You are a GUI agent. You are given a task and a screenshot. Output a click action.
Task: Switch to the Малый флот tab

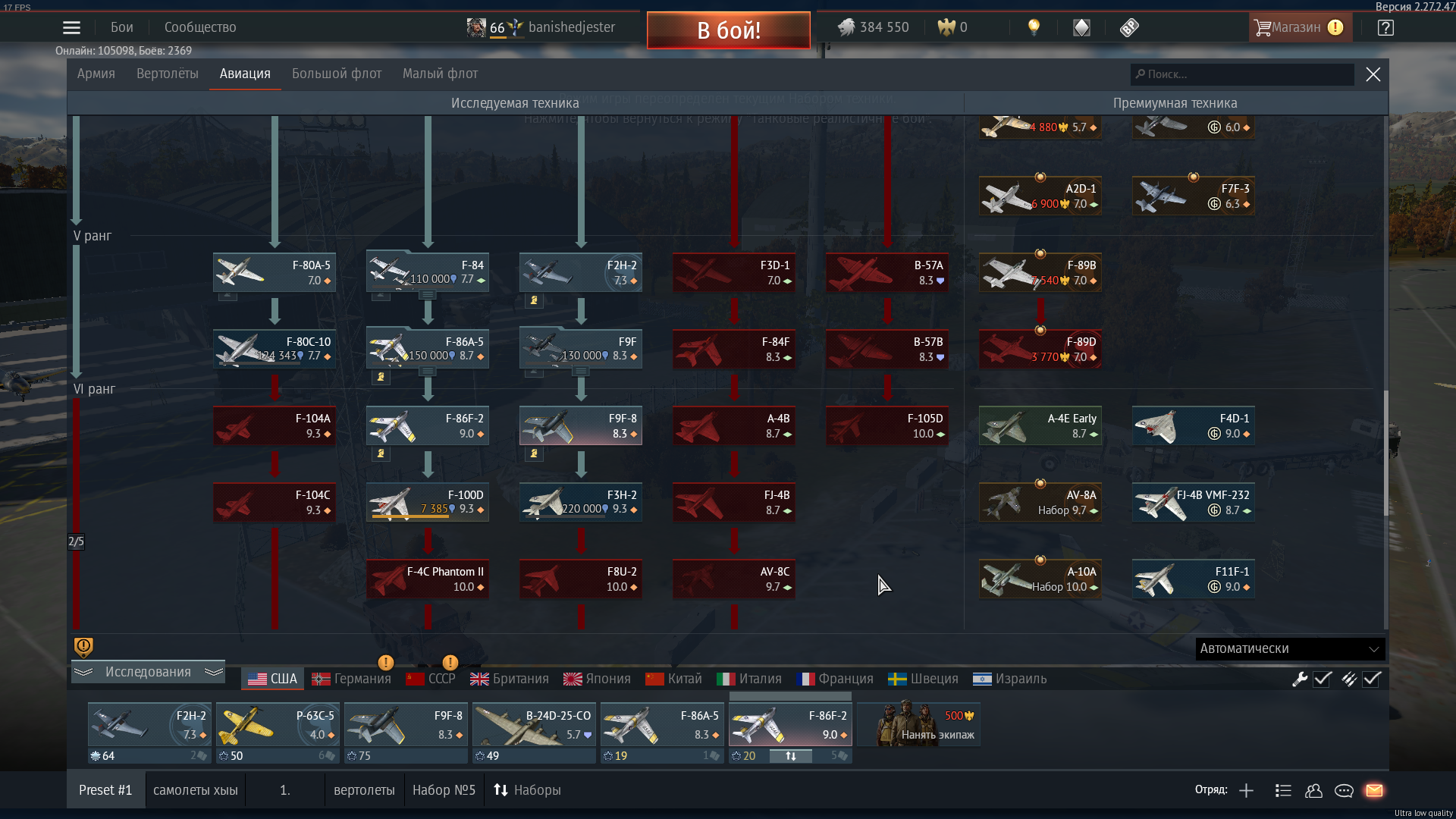pyautogui.click(x=441, y=74)
